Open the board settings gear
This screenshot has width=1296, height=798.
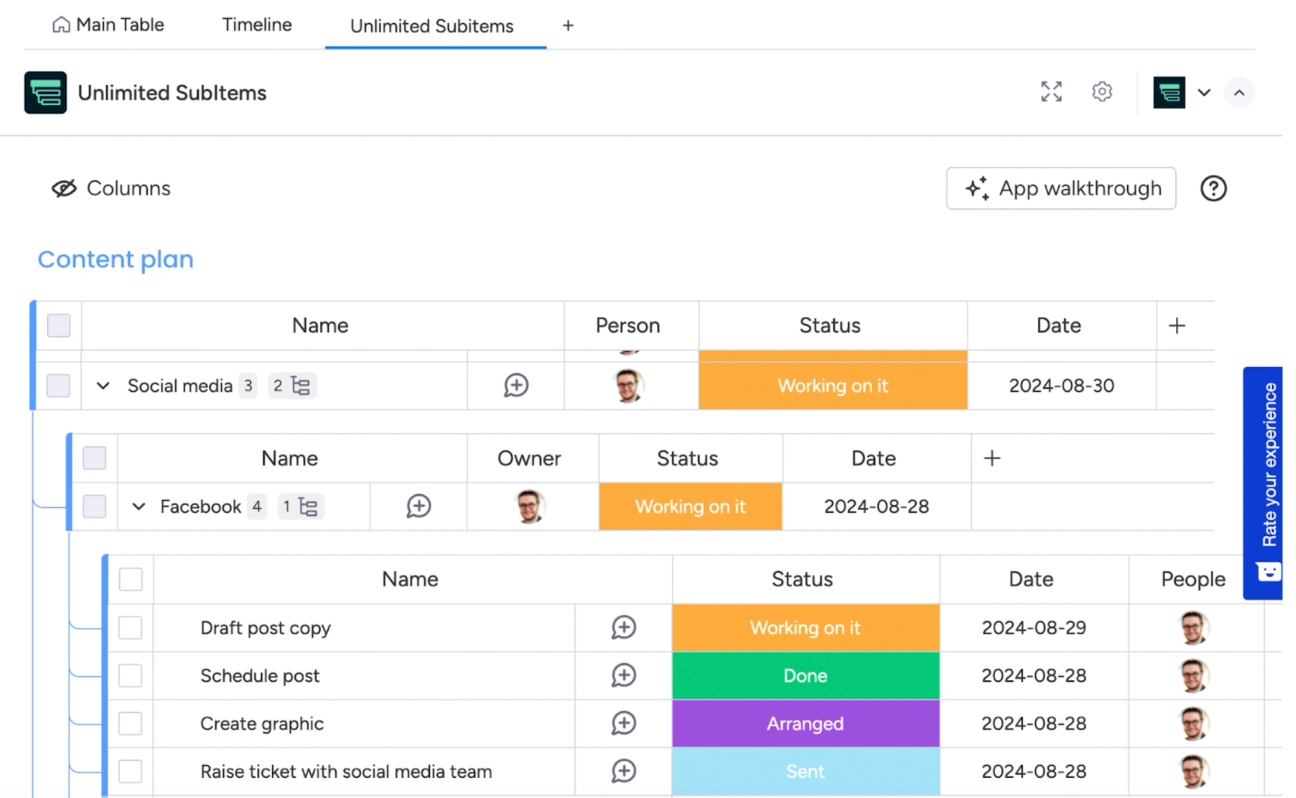(x=1102, y=91)
